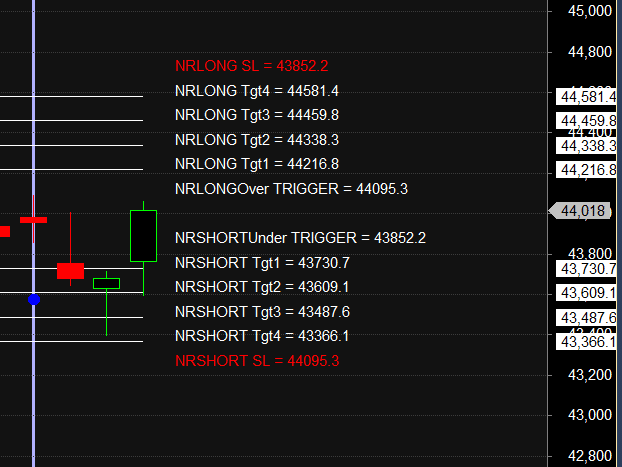Click the 44,800 axis value
Viewport: 622px width, 467px height.
pos(590,52)
